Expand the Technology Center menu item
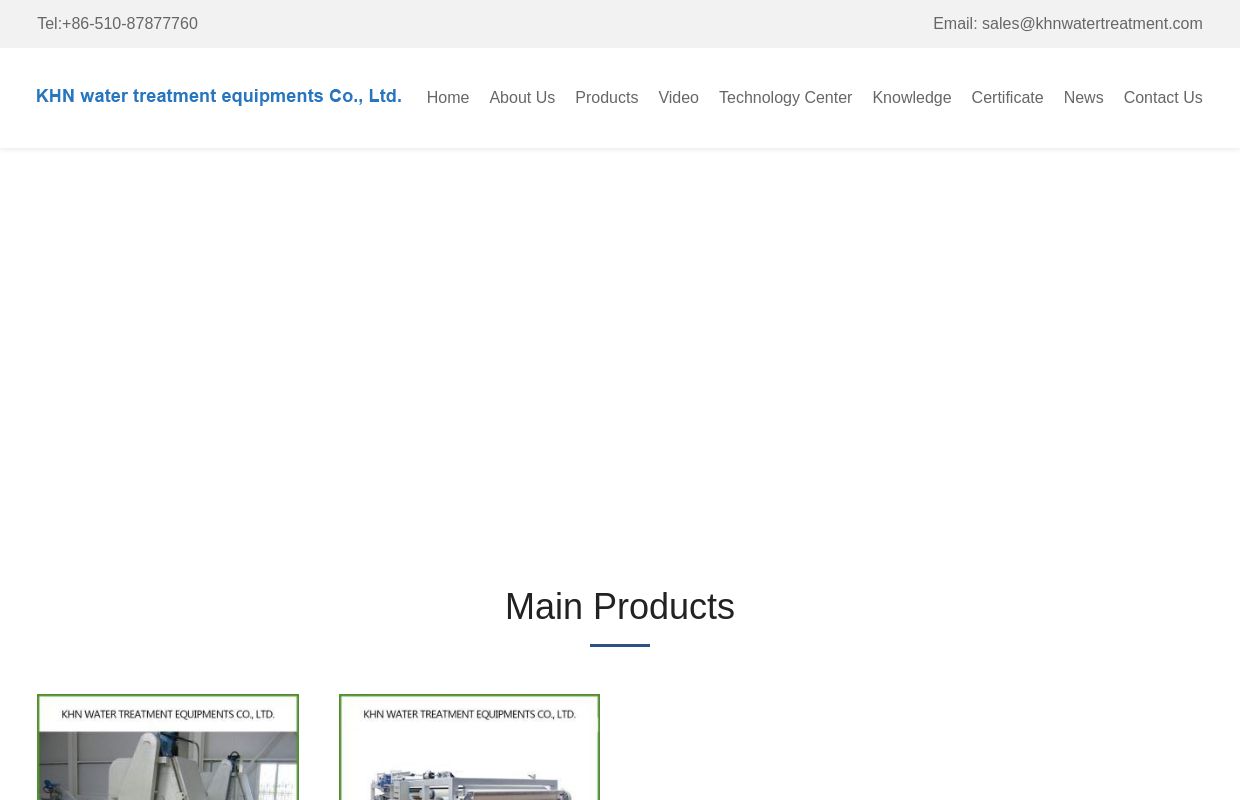The width and height of the screenshot is (1240, 800). (x=785, y=98)
